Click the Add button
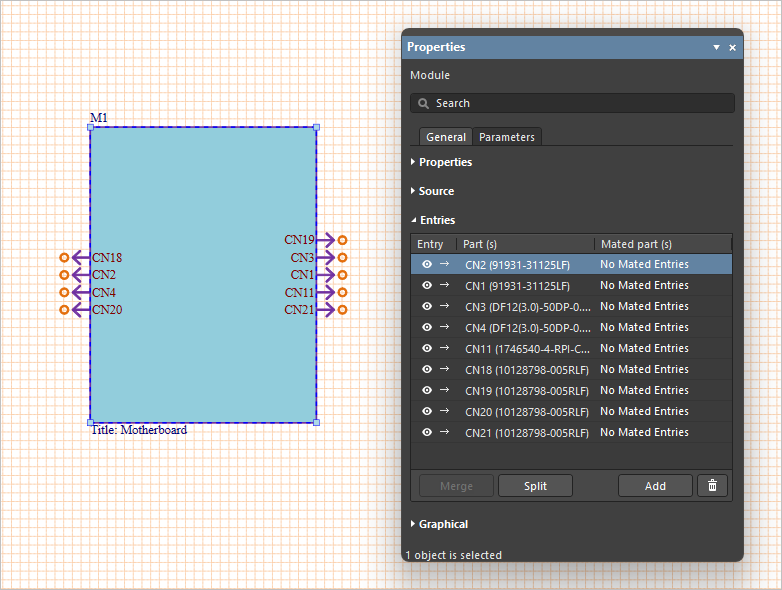The image size is (782, 590). coord(655,486)
